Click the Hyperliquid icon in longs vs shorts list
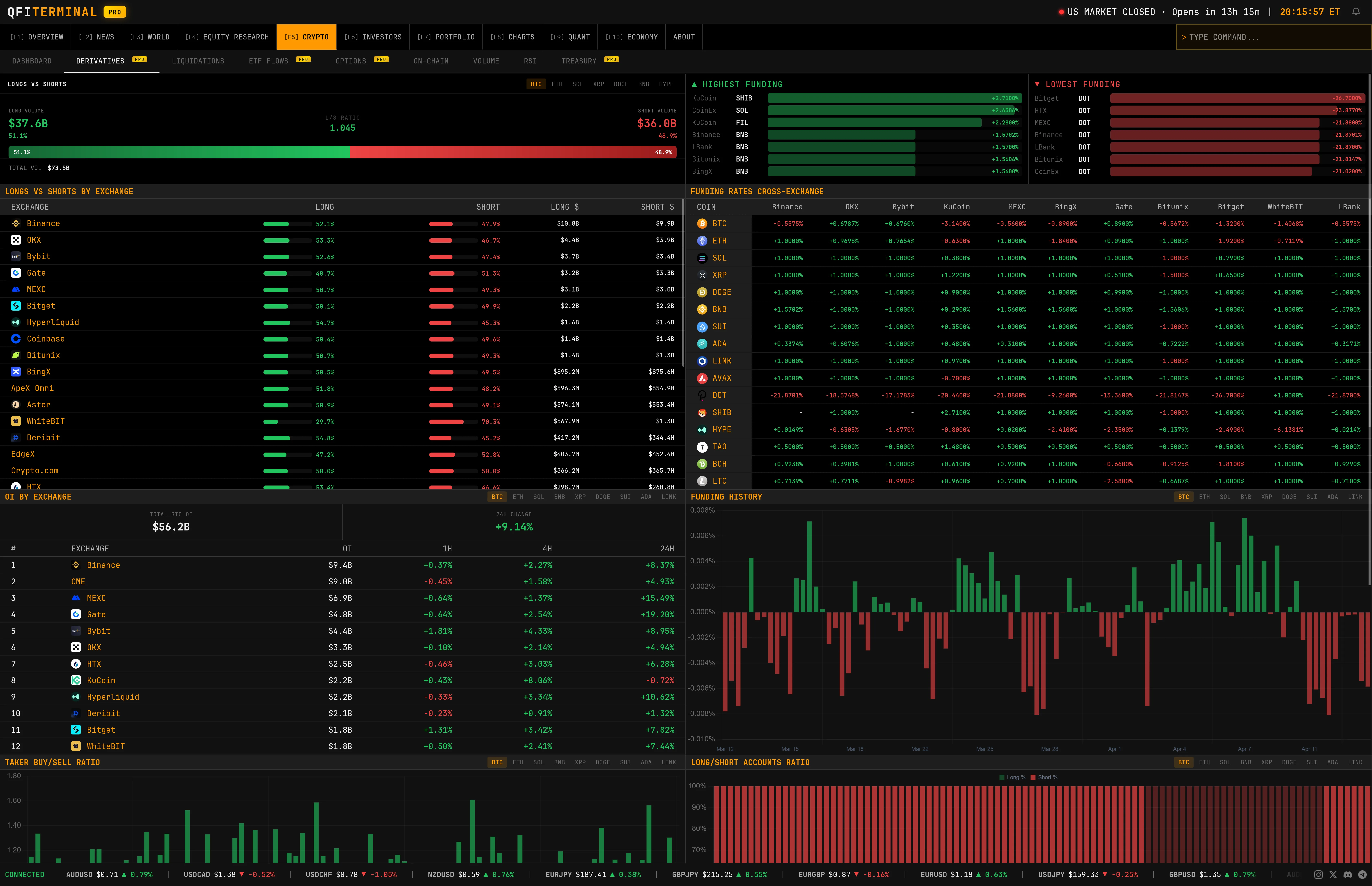1372x886 pixels. pyautogui.click(x=15, y=322)
